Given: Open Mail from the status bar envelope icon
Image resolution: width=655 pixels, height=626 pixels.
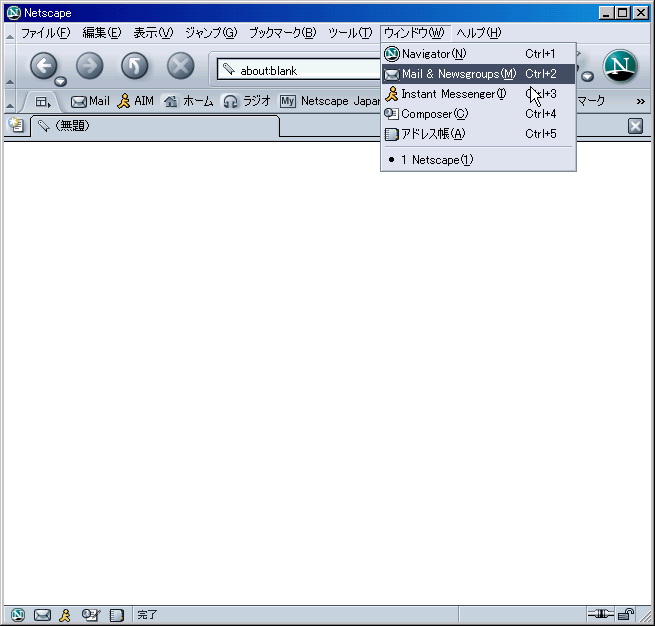Looking at the screenshot, I should click(42, 615).
